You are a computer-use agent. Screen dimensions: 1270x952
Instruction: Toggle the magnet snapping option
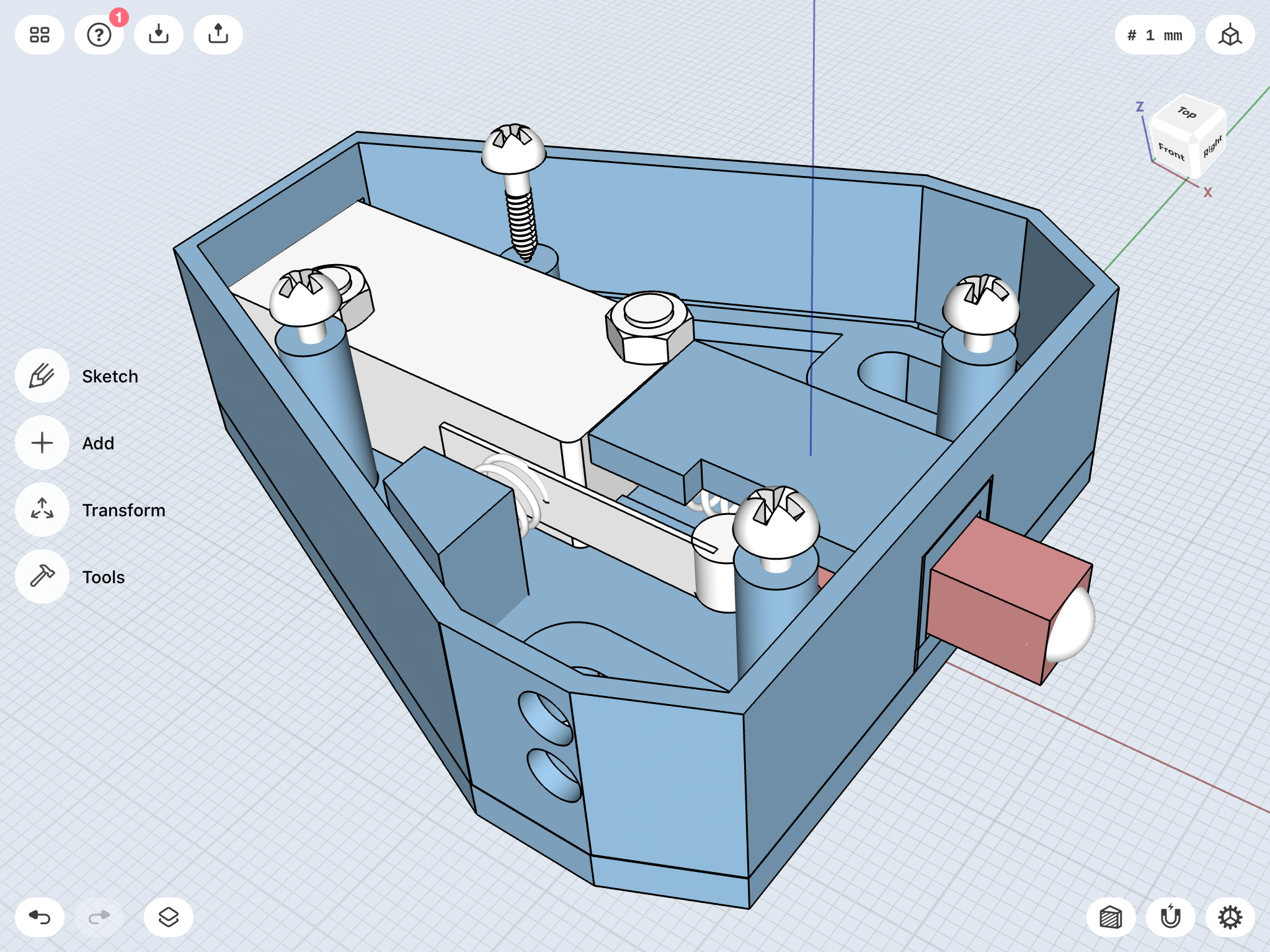[x=1171, y=917]
